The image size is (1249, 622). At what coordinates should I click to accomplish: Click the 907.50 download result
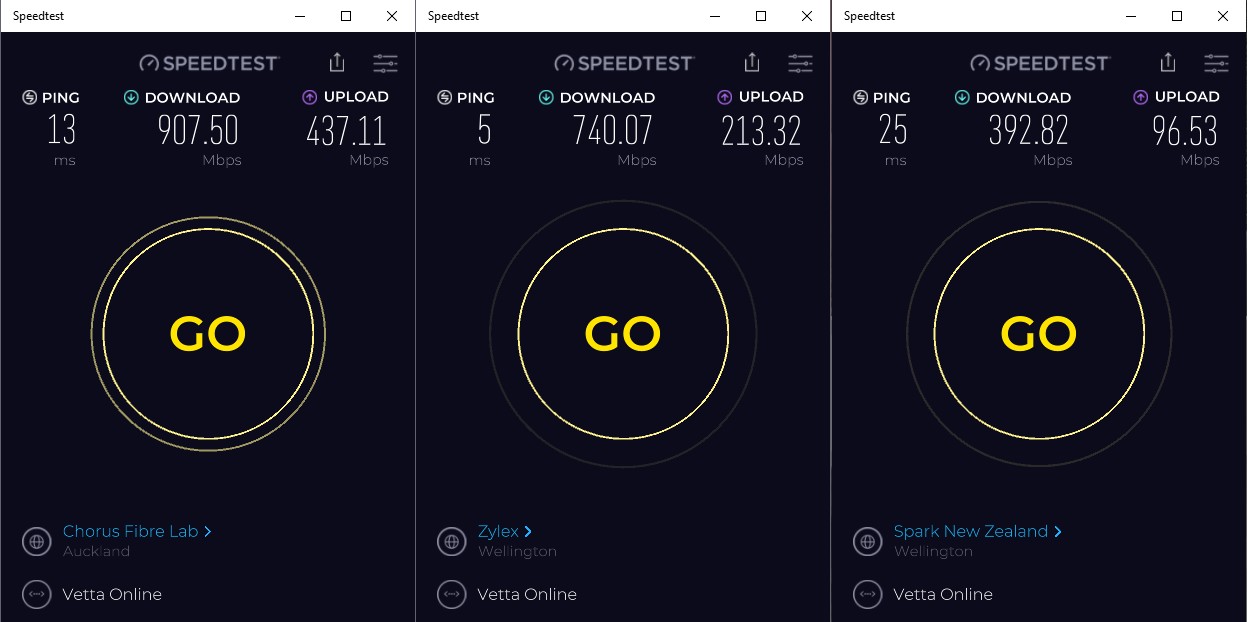coord(198,131)
